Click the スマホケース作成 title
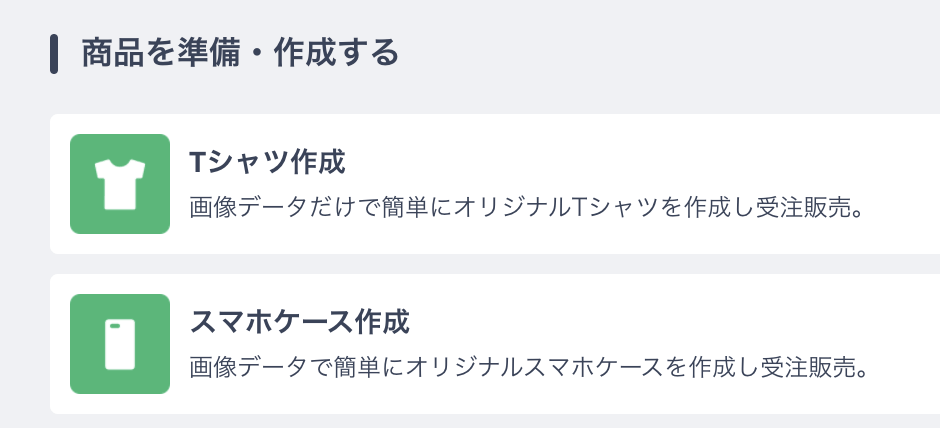940x428 pixels. coord(299,323)
